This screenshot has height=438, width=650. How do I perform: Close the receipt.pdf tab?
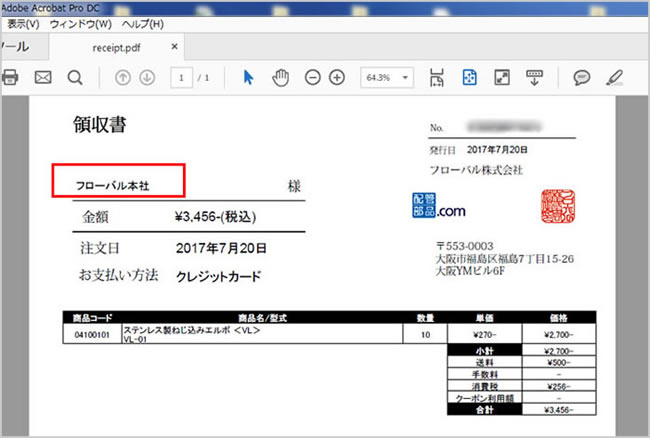pos(176,46)
